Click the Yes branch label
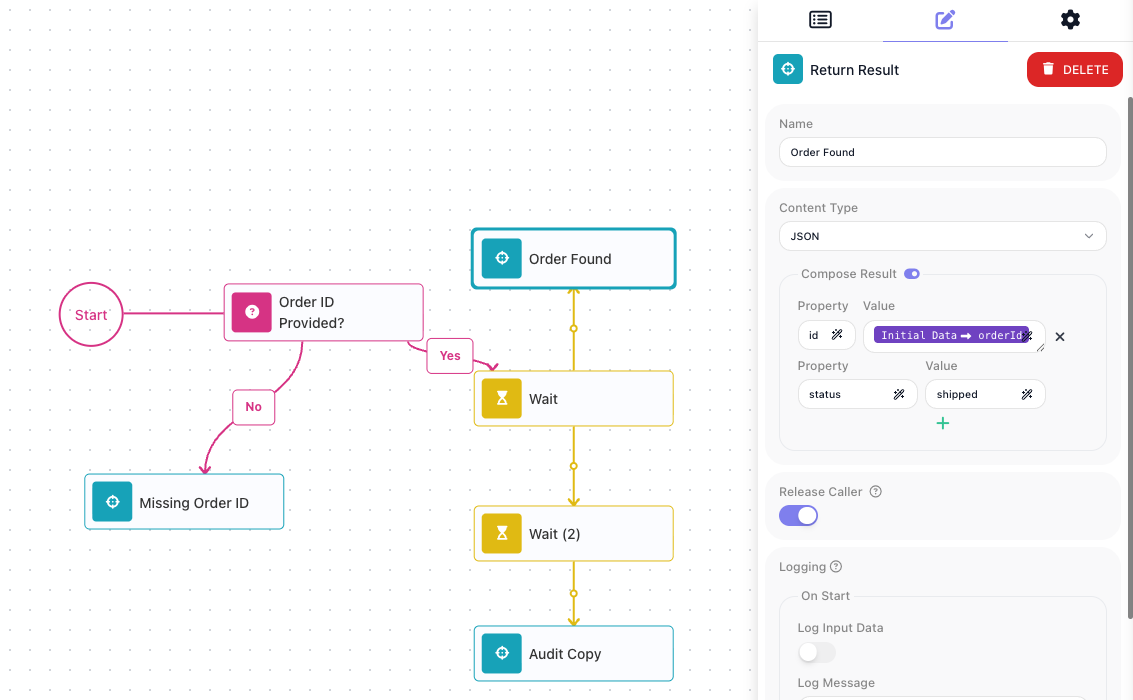 point(450,355)
